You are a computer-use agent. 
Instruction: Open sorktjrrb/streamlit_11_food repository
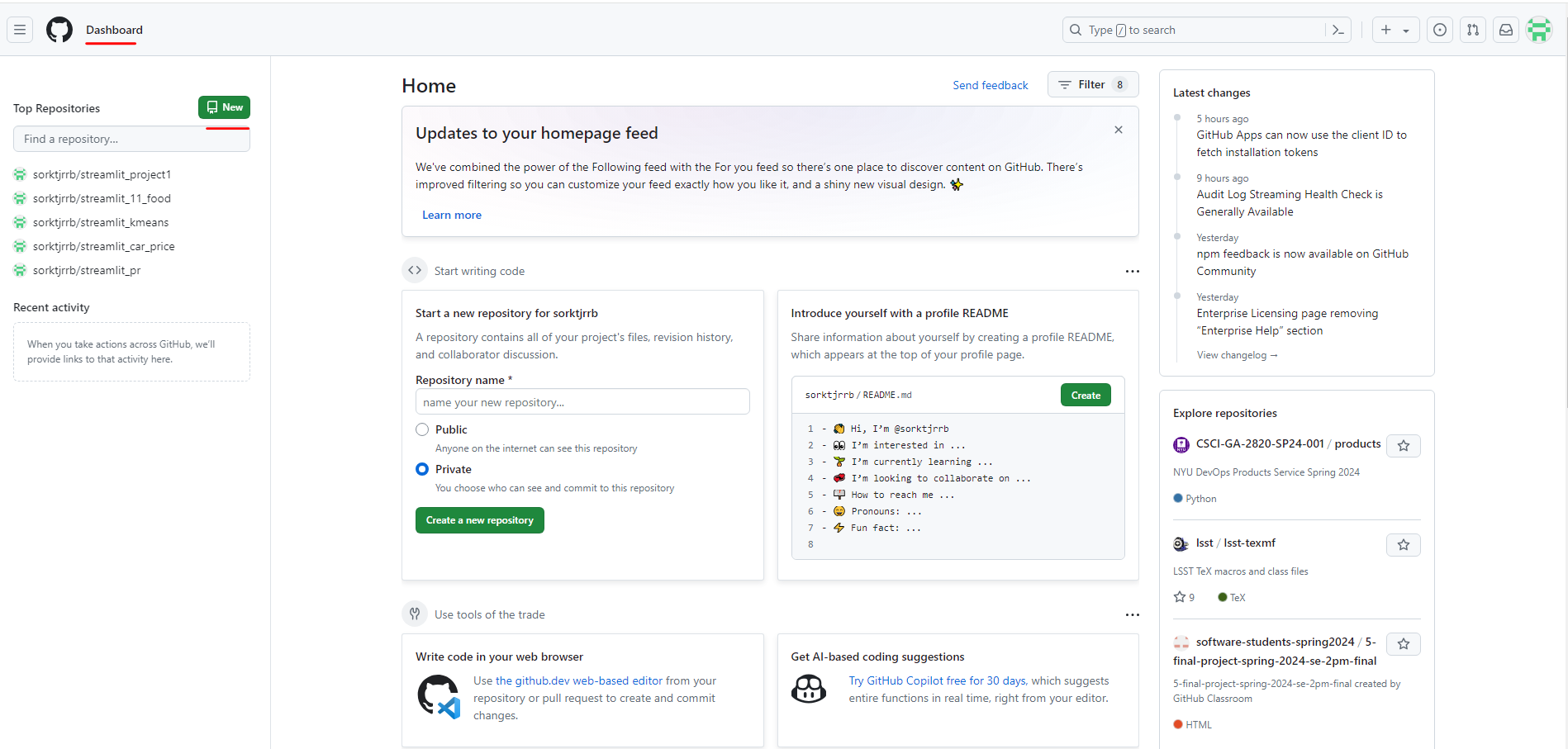102,198
